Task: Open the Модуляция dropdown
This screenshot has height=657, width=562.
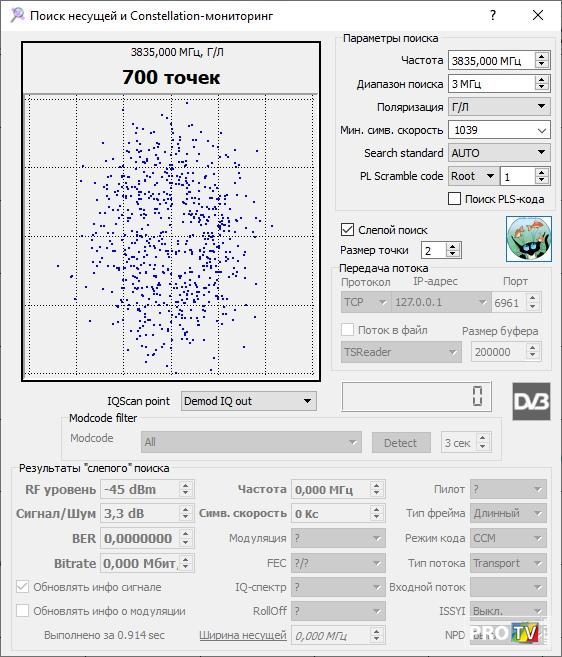Action: click(x=338, y=538)
